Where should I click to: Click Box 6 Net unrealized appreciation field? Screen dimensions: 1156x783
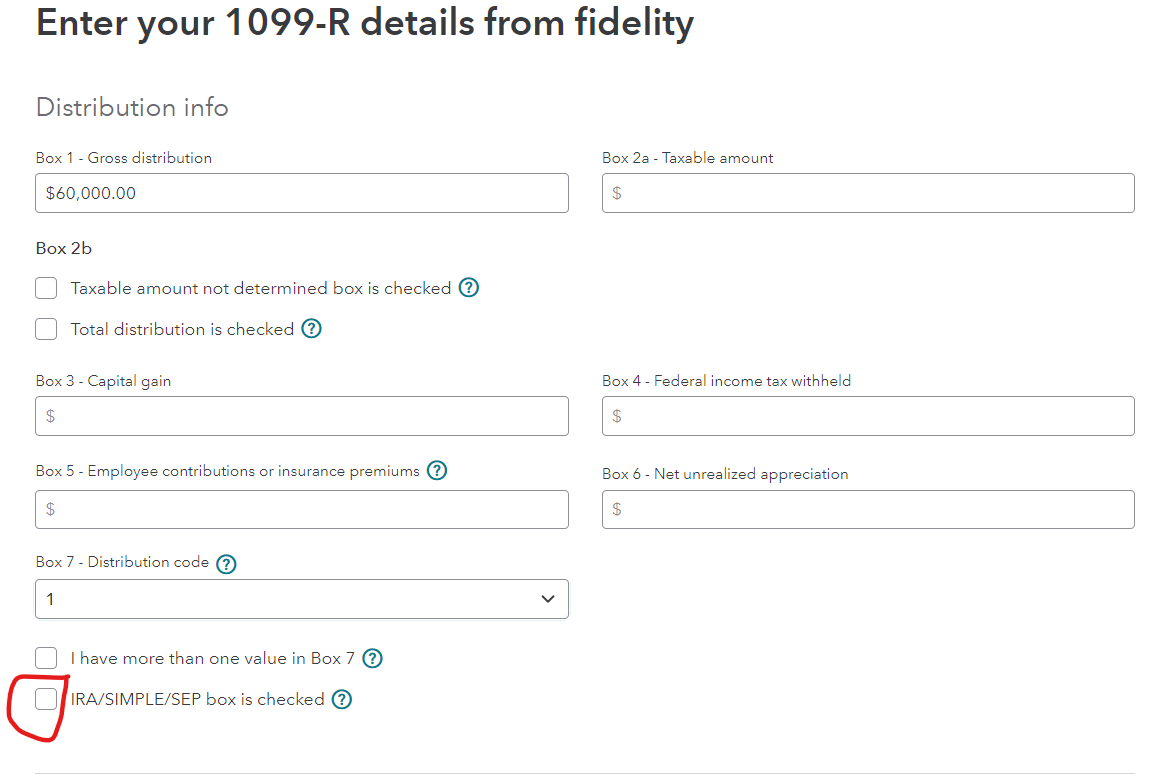click(867, 509)
